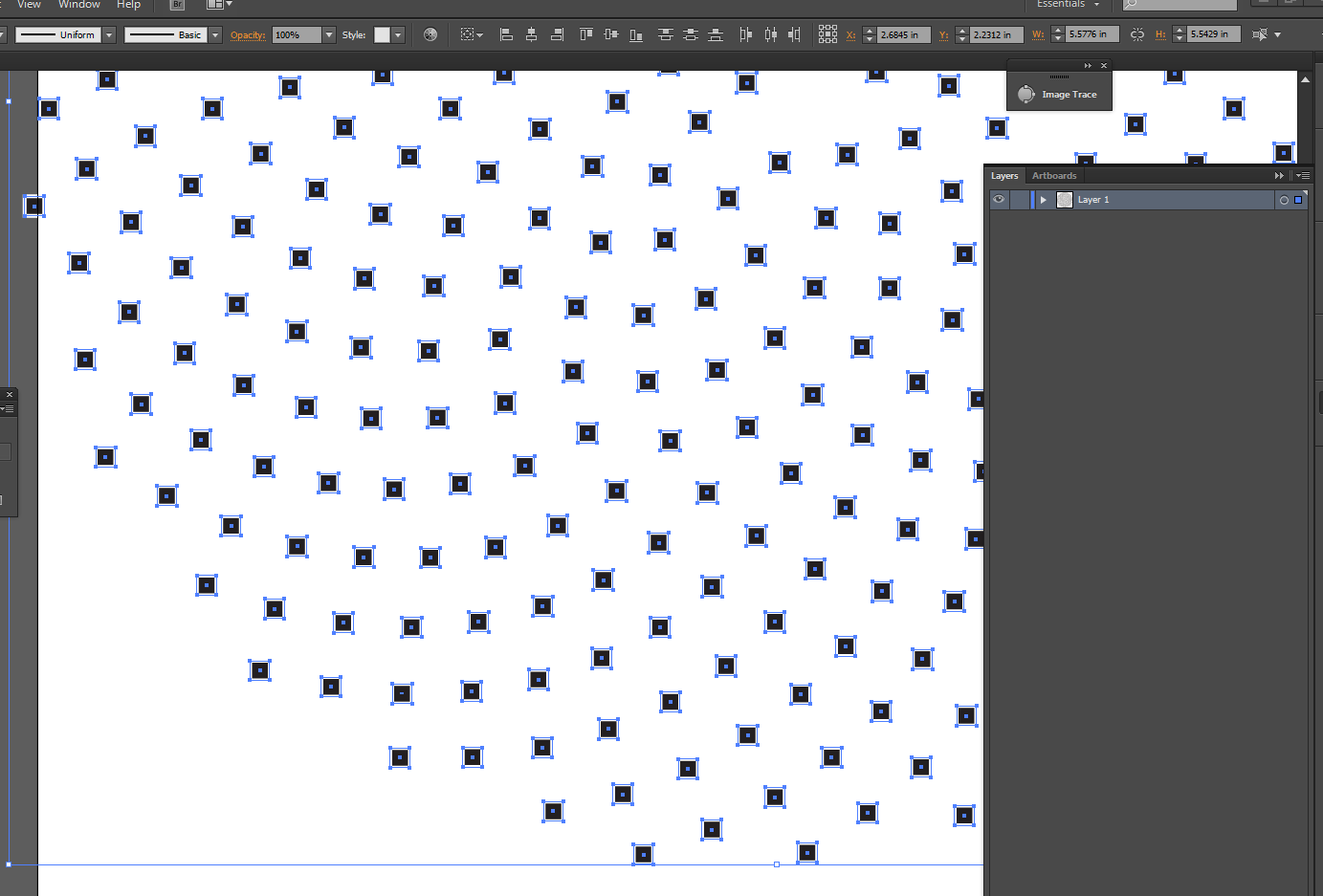Open the Uniform variable width profile dropdown
Screen dimensions: 1323x896
(x=109, y=34)
